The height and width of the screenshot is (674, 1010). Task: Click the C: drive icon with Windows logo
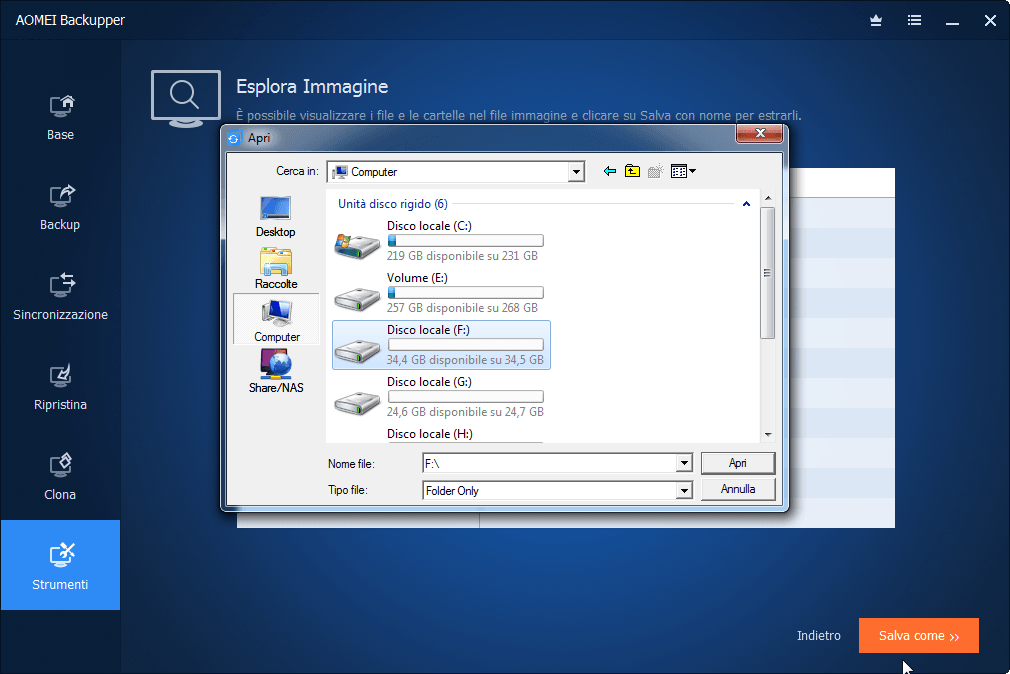pos(357,246)
